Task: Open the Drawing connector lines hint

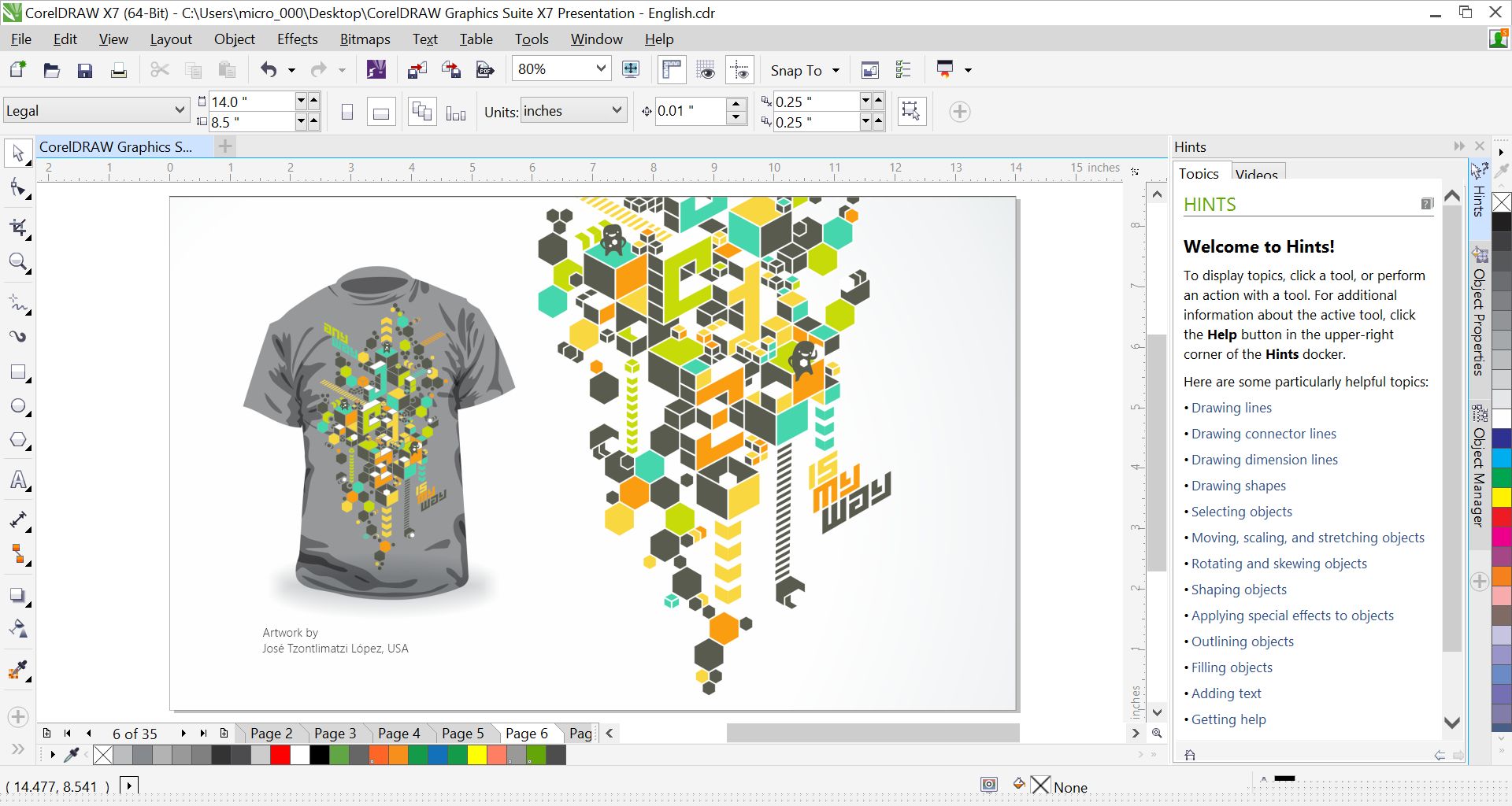Action: click(1263, 434)
